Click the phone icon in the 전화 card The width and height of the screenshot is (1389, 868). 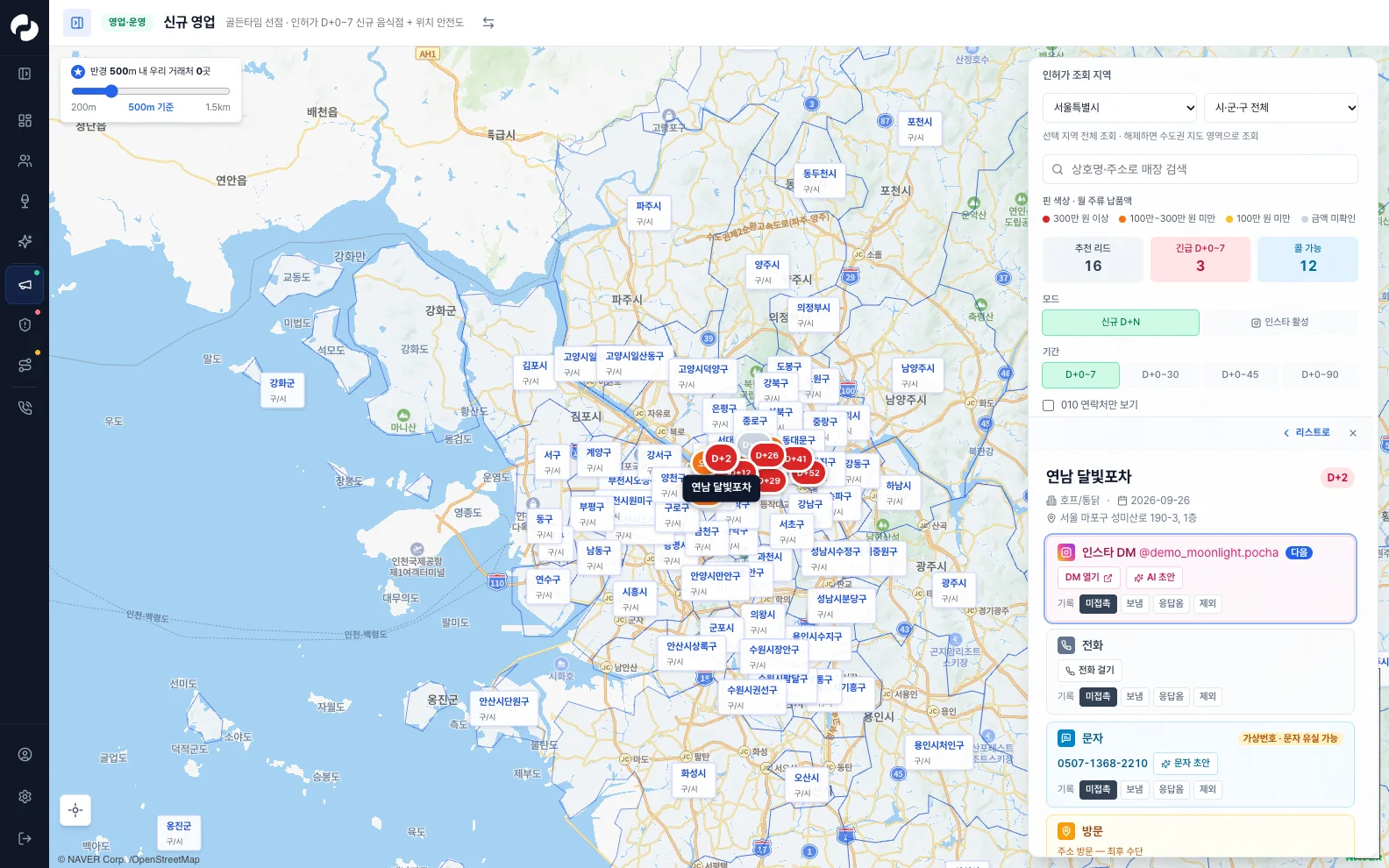point(1065,645)
